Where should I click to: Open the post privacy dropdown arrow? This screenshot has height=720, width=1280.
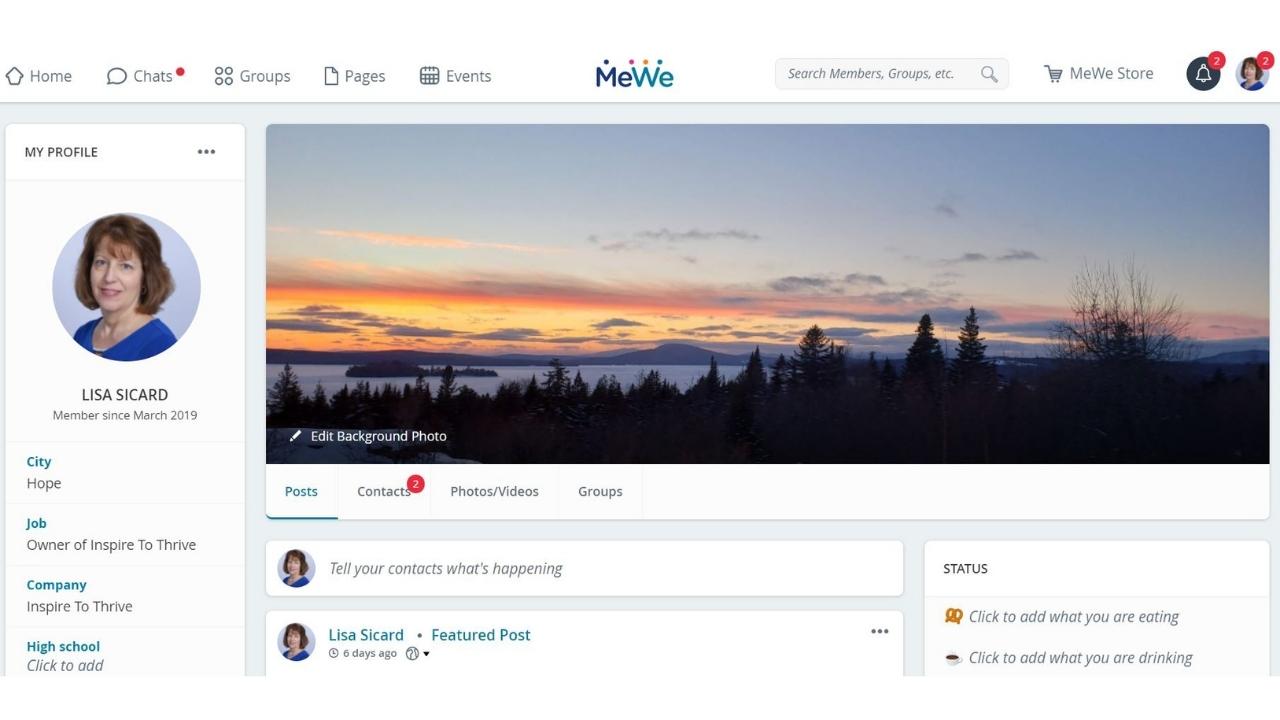[x=426, y=654]
